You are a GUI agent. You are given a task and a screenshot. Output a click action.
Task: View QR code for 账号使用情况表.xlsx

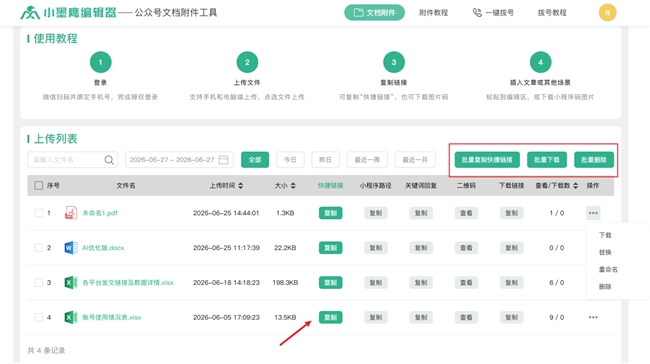pos(466,317)
